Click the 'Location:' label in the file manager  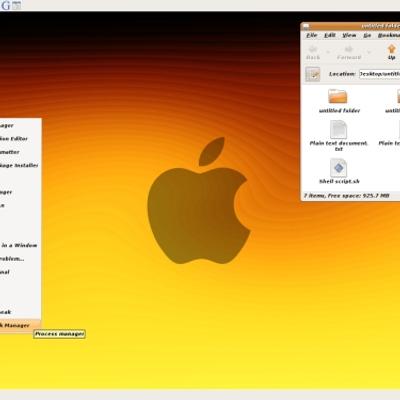pyautogui.click(x=342, y=74)
